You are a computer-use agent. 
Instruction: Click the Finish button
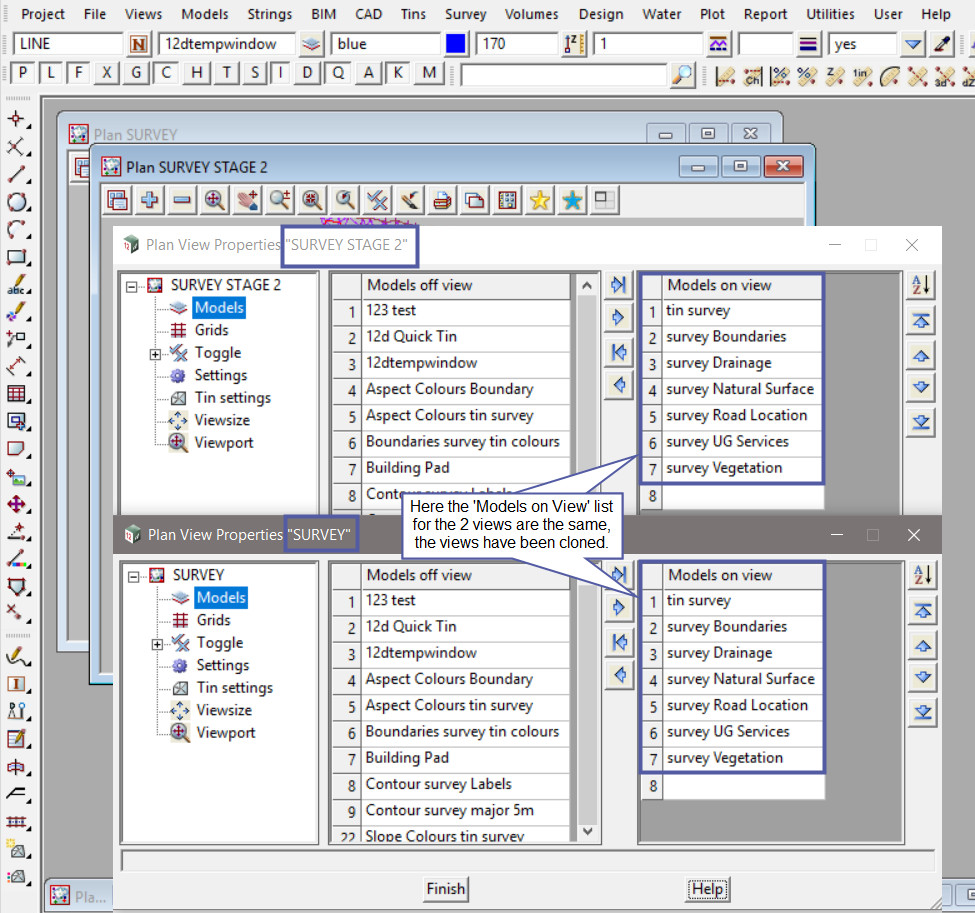click(x=445, y=888)
